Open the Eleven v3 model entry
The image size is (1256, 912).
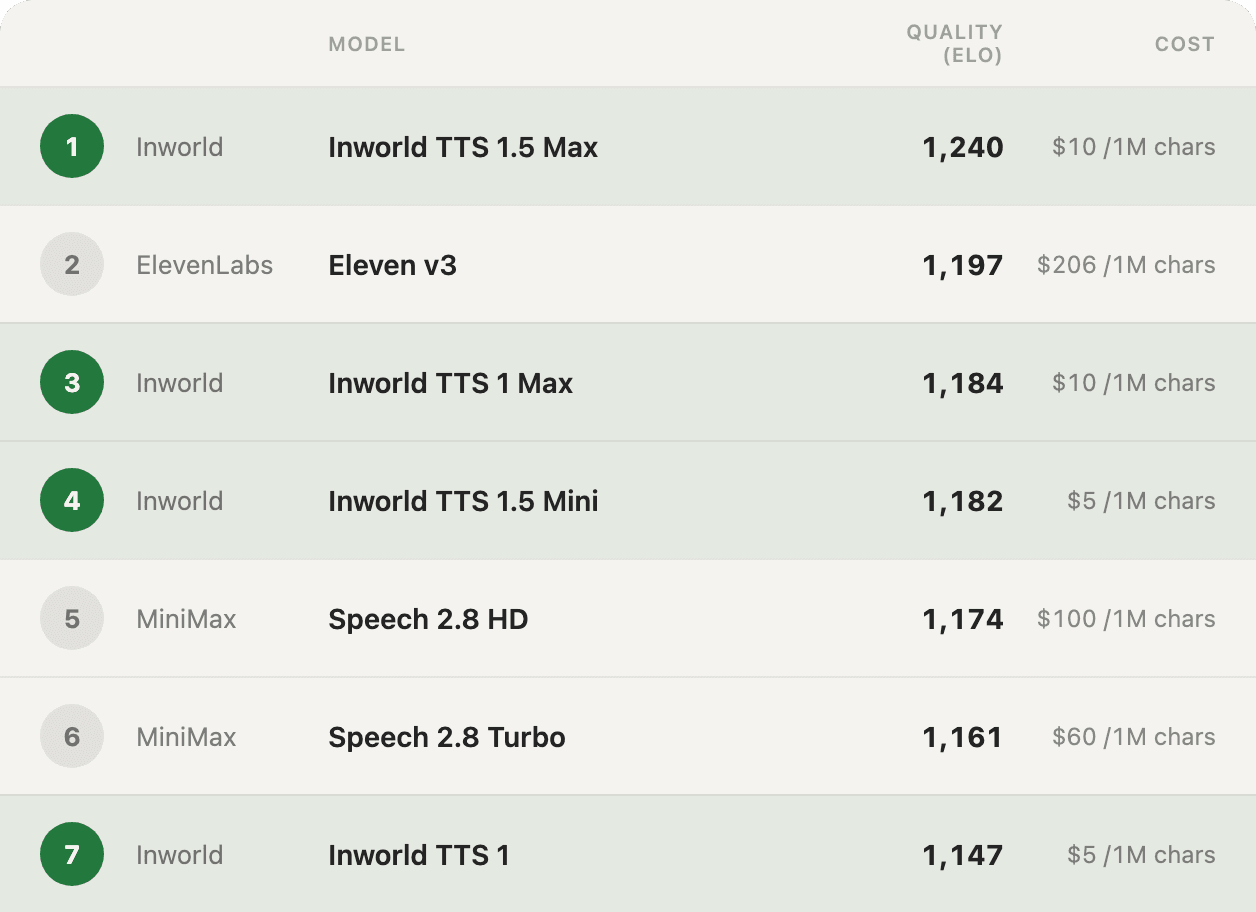[392, 265]
